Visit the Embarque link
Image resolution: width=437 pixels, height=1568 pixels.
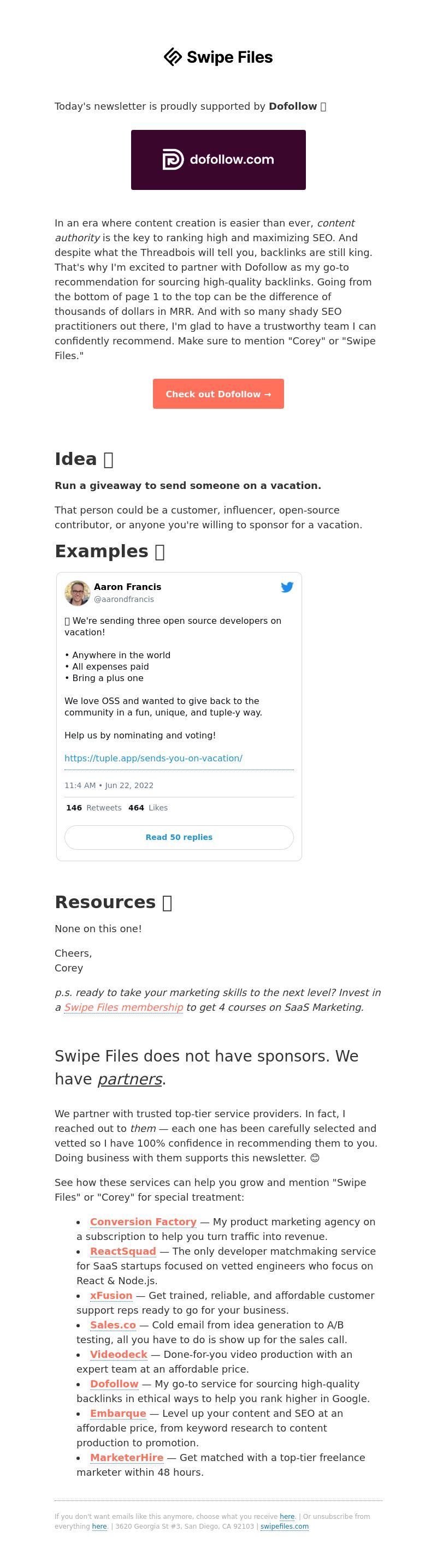[x=118, y=1414]
